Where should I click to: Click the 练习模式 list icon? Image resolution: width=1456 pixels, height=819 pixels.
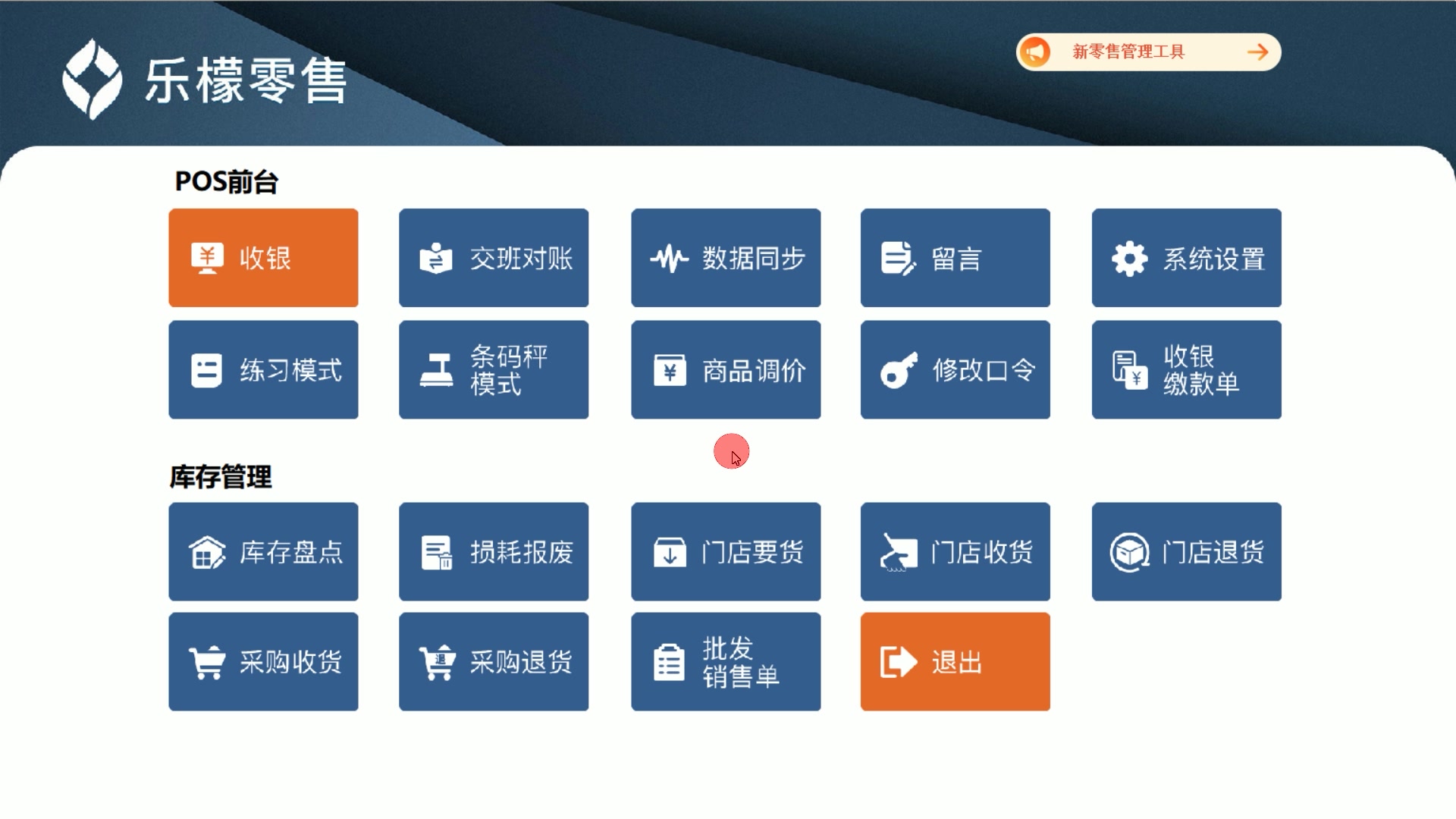(206, 371)
